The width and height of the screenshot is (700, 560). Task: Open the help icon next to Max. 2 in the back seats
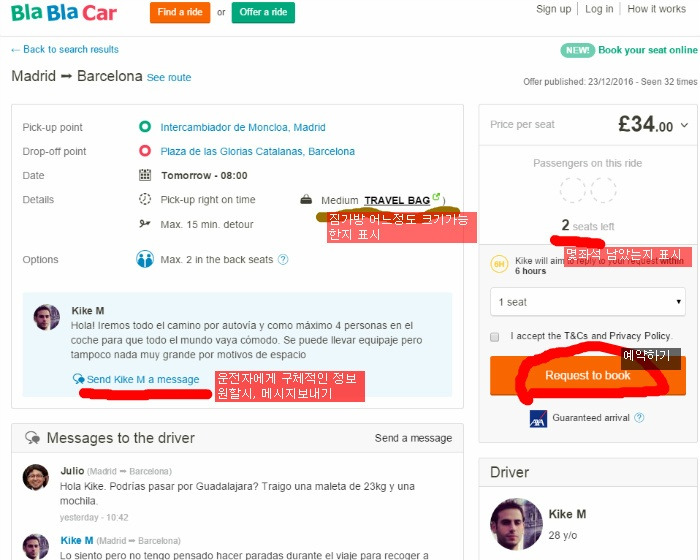[x=283, y=259]
